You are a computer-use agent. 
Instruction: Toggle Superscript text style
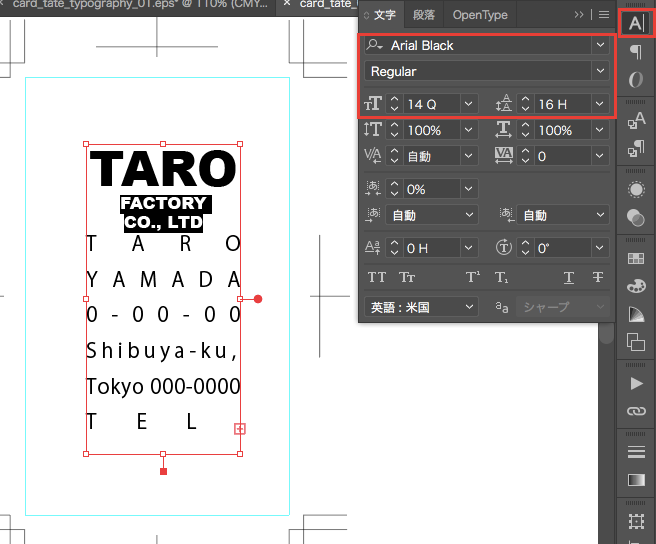[x=472, y=278]
